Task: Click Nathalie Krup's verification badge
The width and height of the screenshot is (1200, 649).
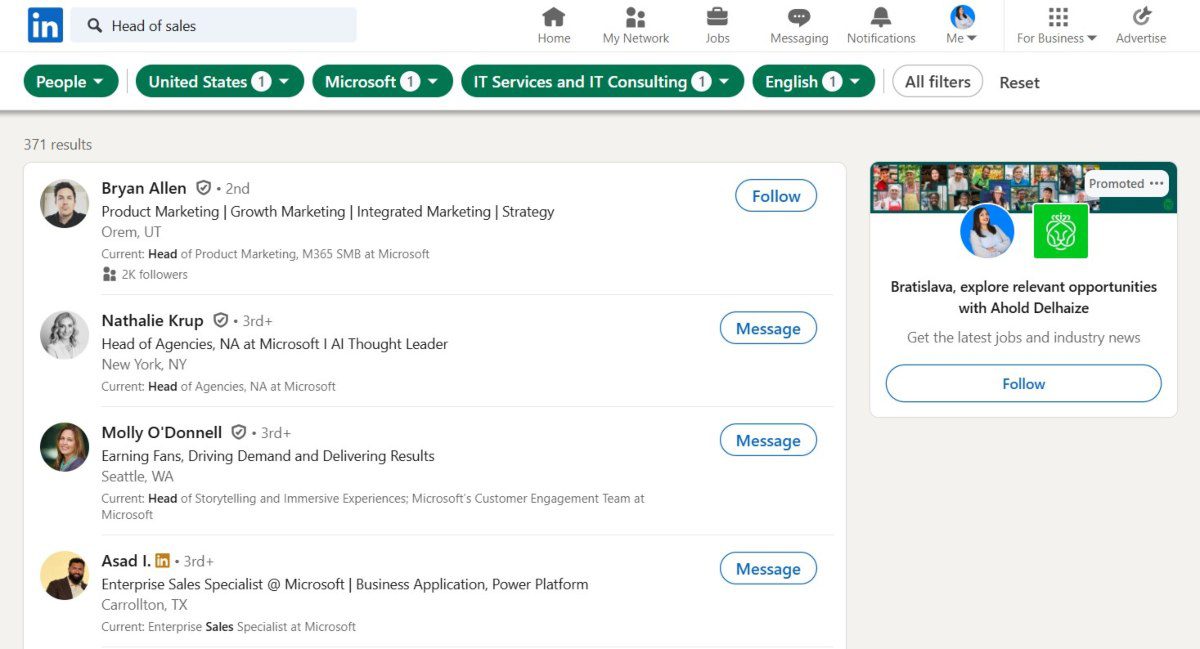Action: tap(221, 321)
